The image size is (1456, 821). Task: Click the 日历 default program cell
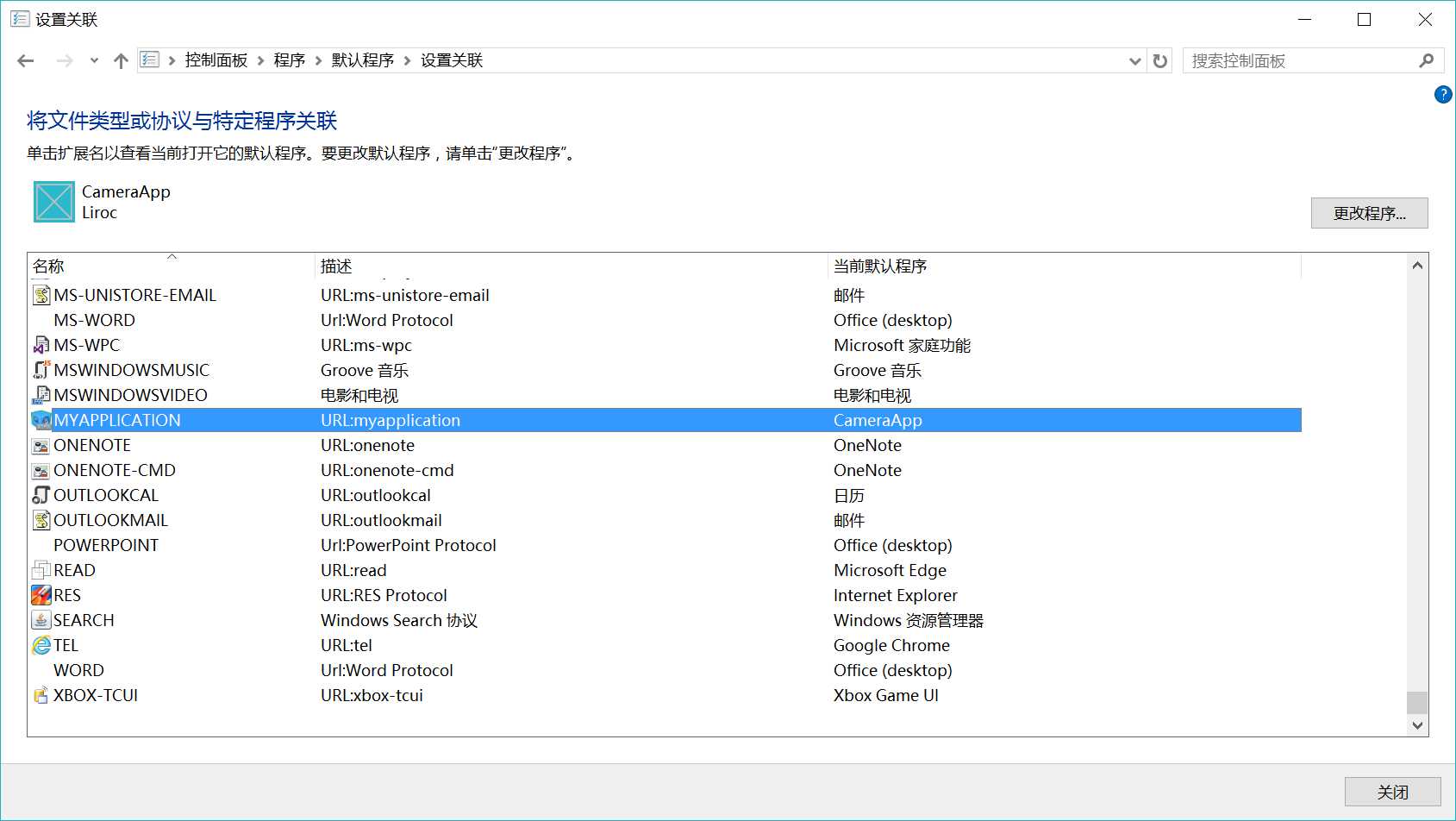pos(849,495)
